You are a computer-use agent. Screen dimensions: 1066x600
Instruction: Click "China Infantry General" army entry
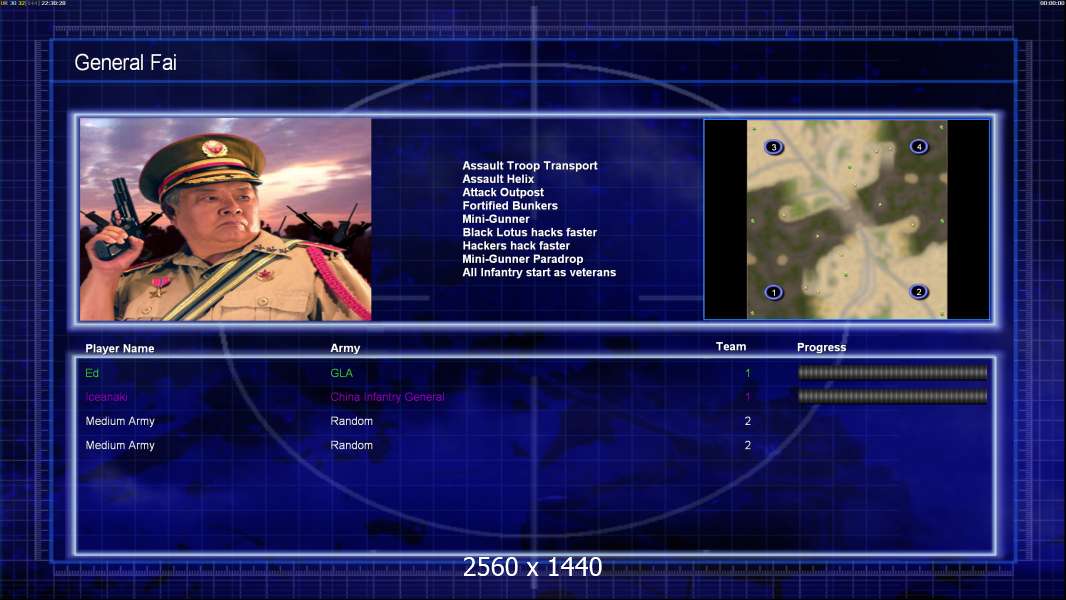click(x=388, y=397)
